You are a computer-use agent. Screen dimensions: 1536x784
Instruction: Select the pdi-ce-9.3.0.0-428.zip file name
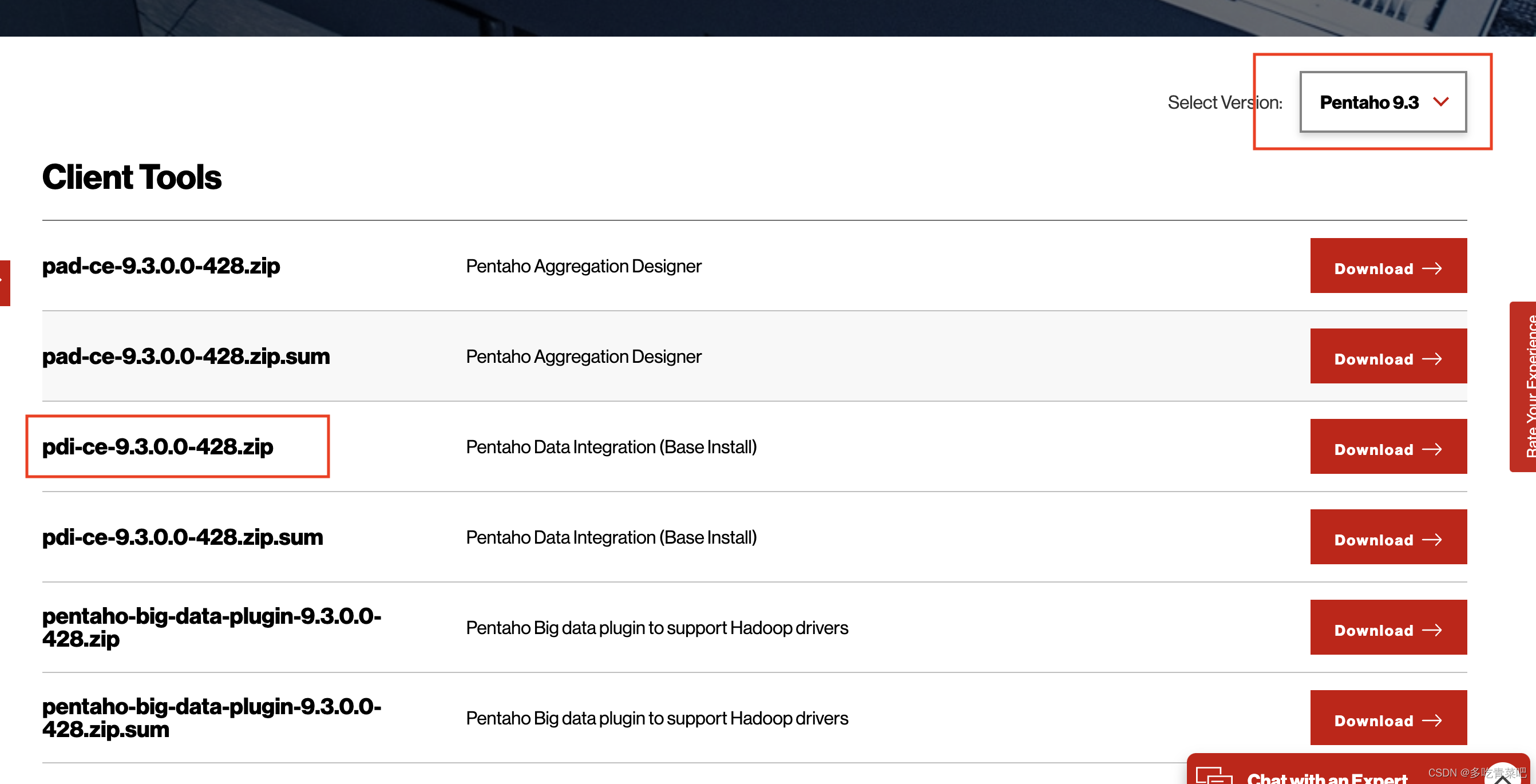157,447
